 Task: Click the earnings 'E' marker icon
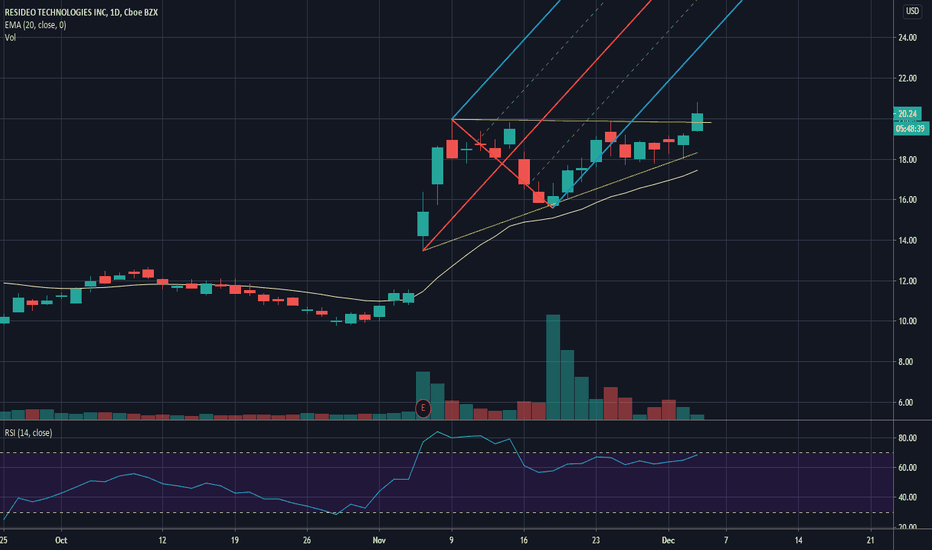pyautogui.click(x=423, y=408)
